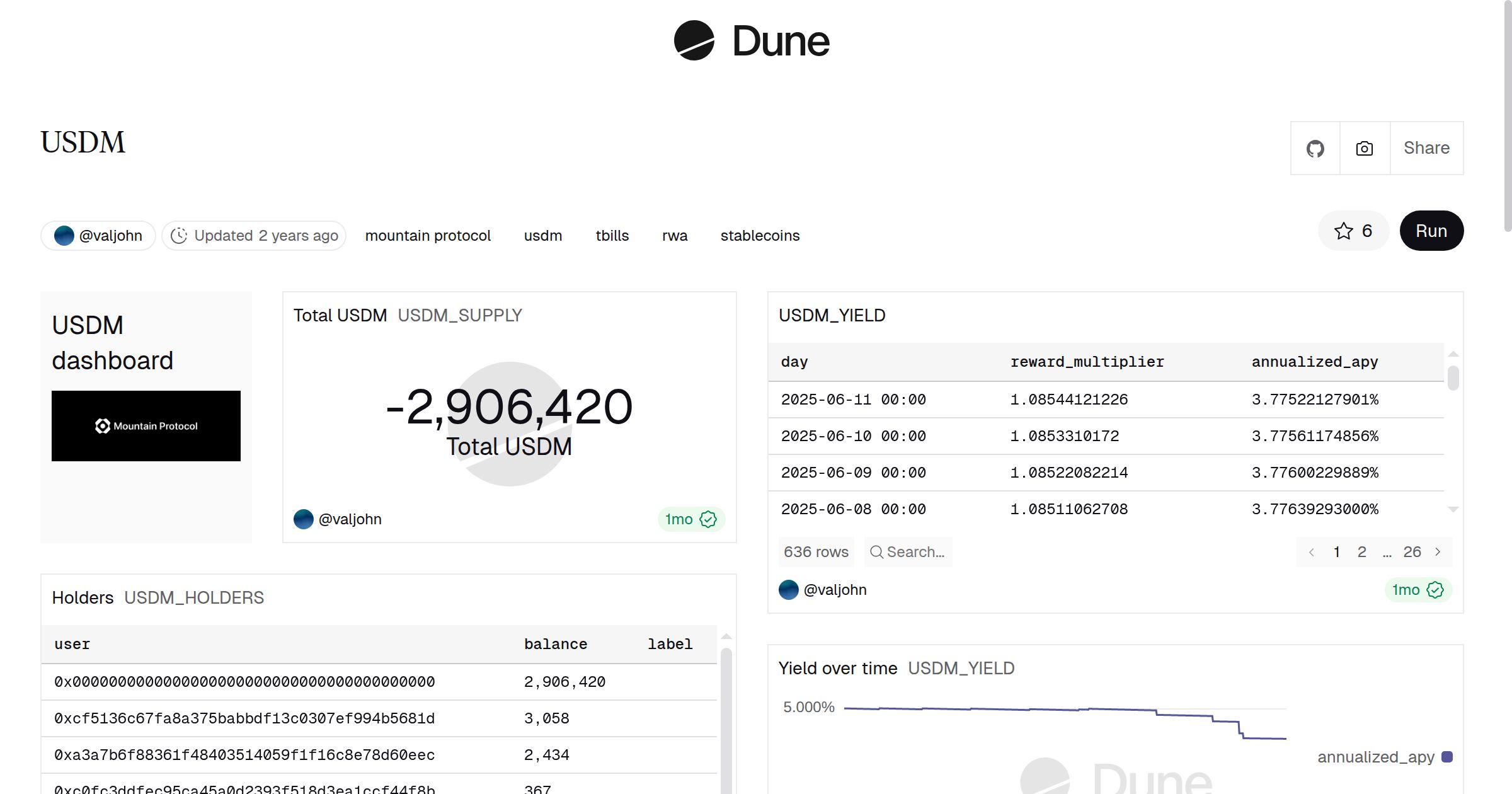
Task: Click the Dune logo icon
Action: 694,41
